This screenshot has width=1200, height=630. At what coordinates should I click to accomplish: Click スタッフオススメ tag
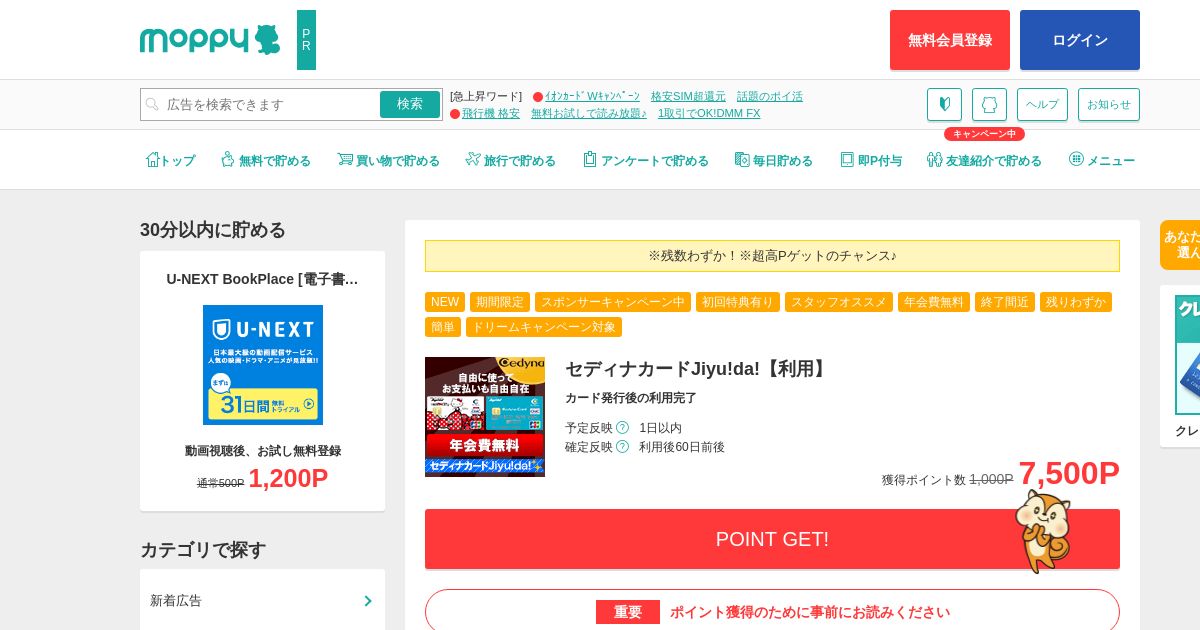[x=839, y=302]
